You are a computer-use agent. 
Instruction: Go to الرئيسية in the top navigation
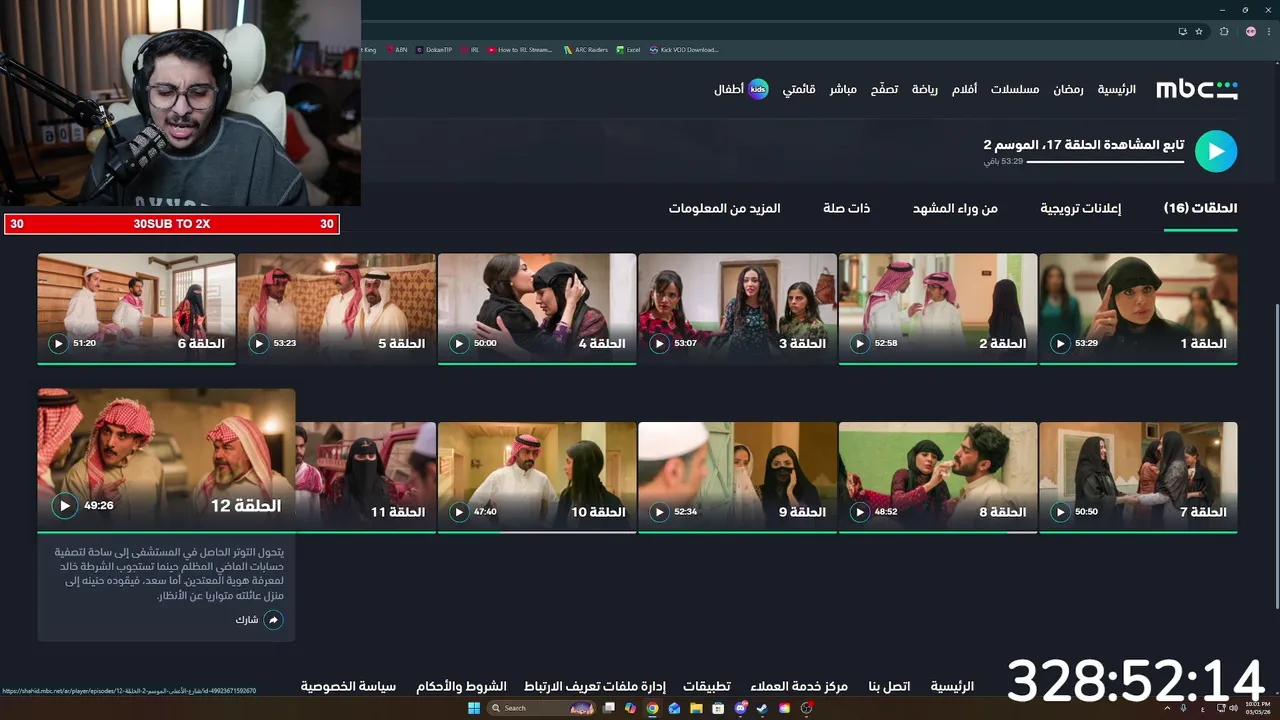tap(1117, 89)
